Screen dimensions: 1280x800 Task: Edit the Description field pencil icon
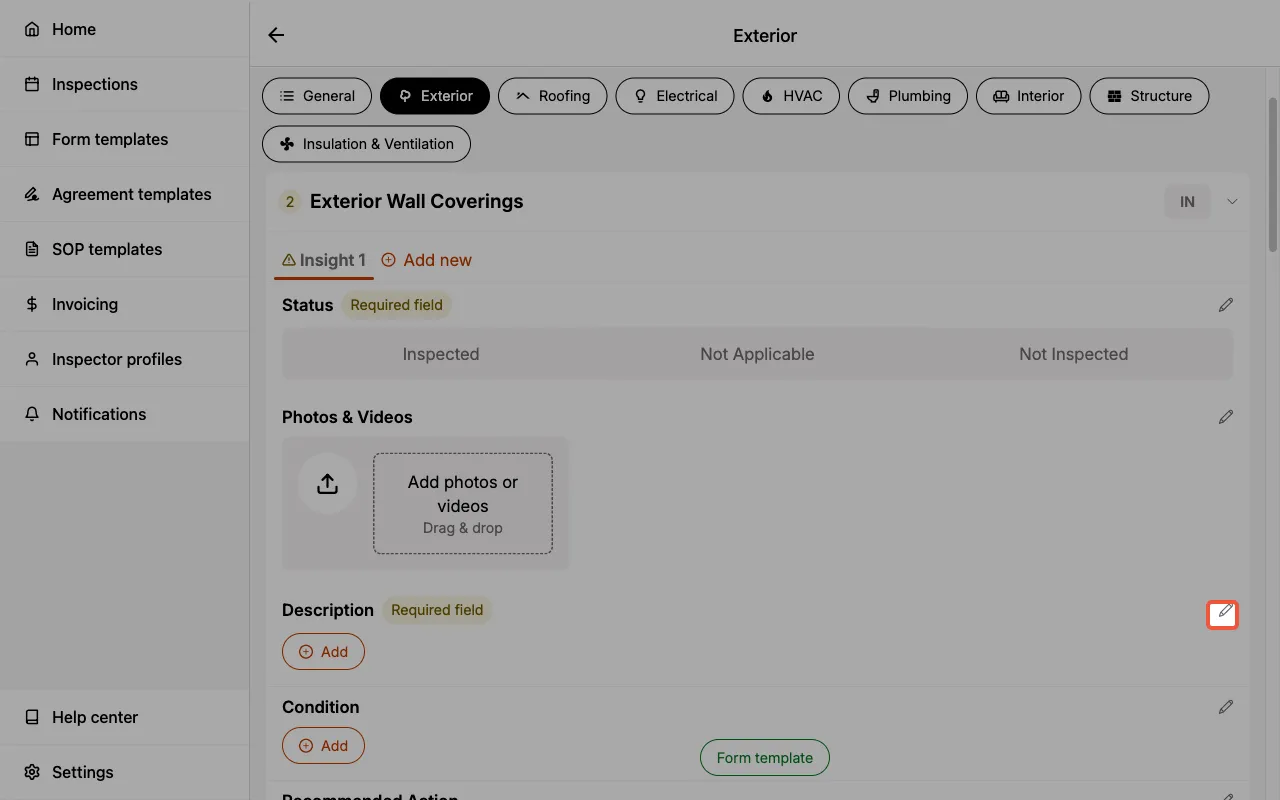coord(1222,611)
